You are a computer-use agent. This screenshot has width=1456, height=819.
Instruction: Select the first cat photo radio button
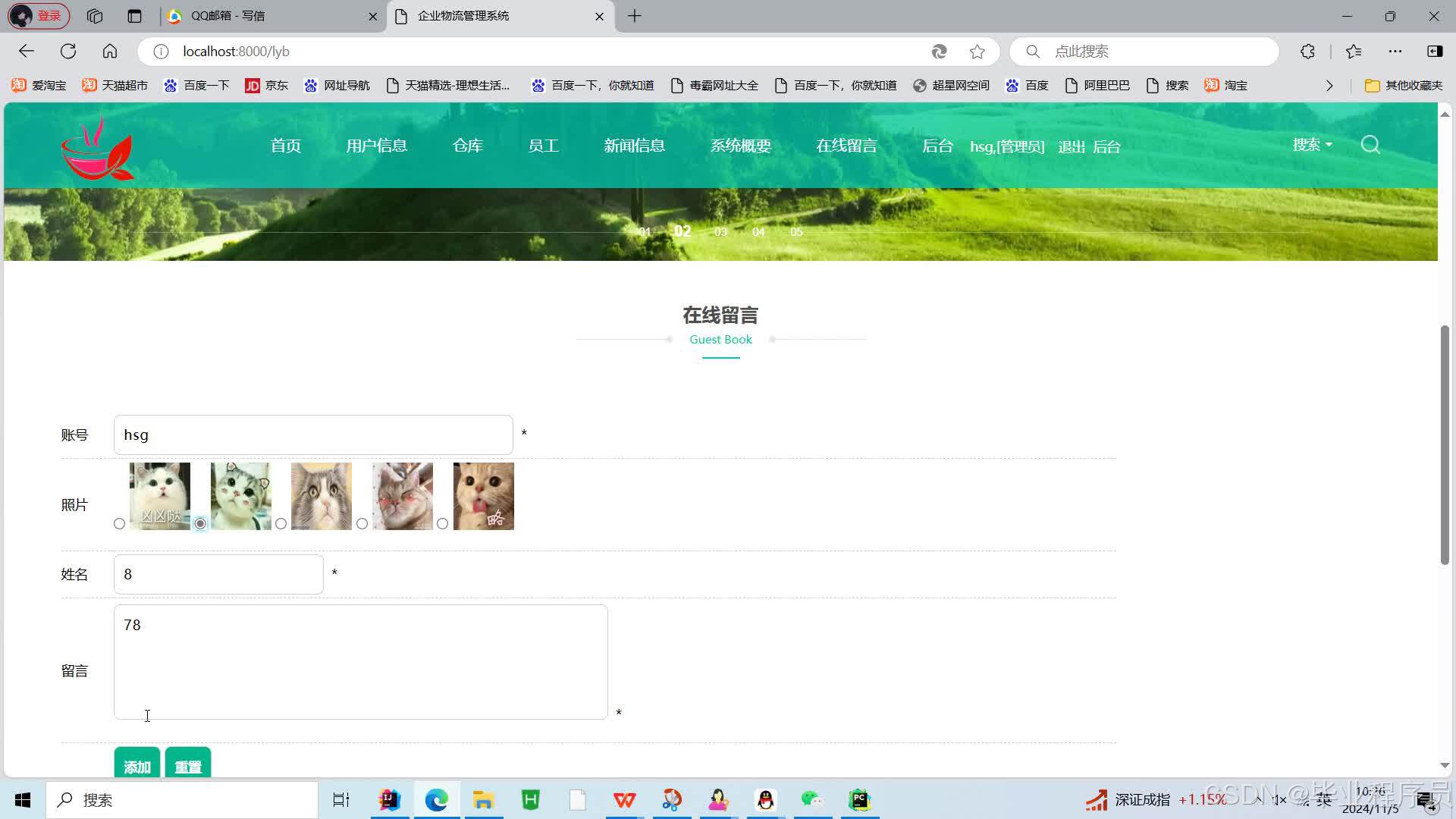pyautogui.click(x=119, y=523)
